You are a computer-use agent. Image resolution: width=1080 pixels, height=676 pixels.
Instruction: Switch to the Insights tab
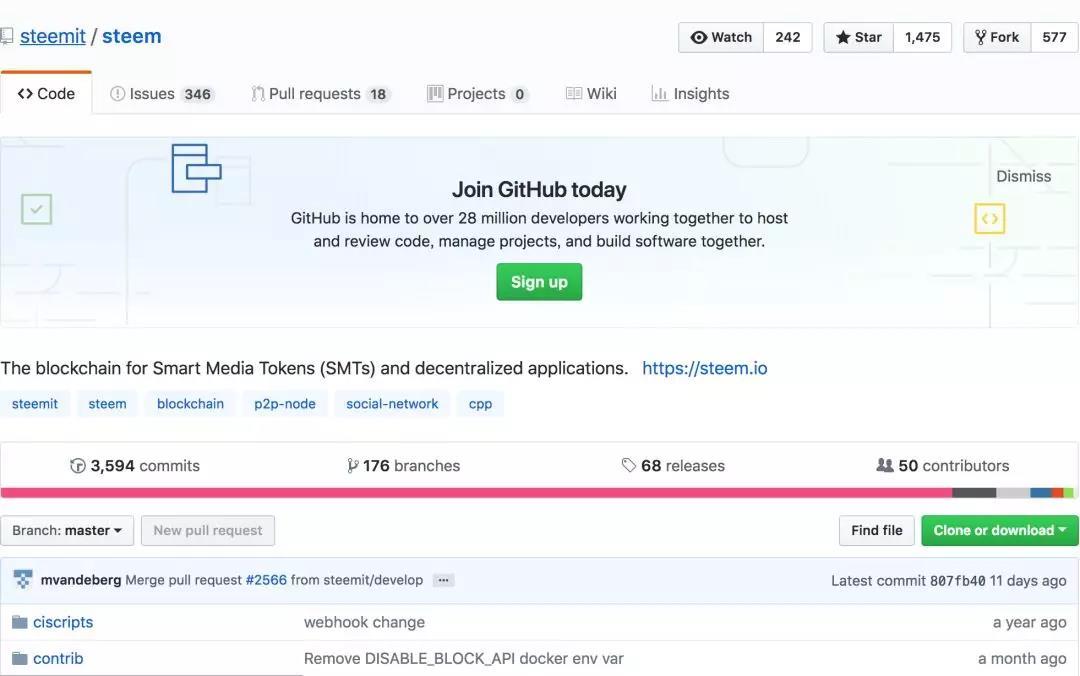(690, 94)
